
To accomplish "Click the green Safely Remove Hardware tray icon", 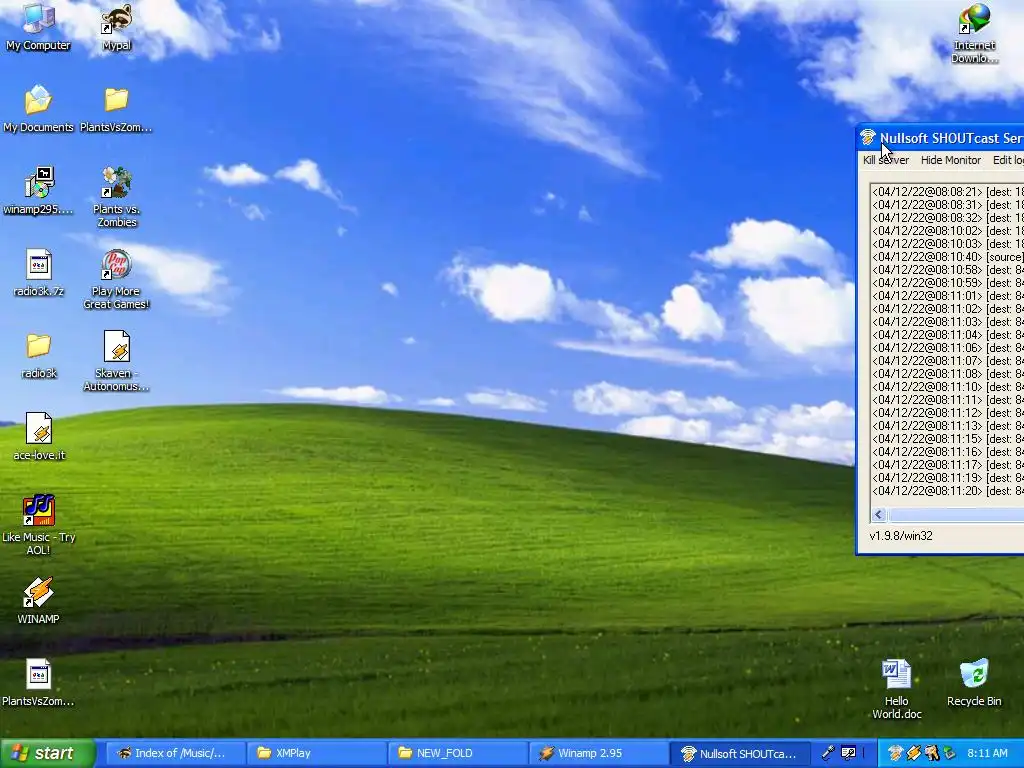I will 949,753.
